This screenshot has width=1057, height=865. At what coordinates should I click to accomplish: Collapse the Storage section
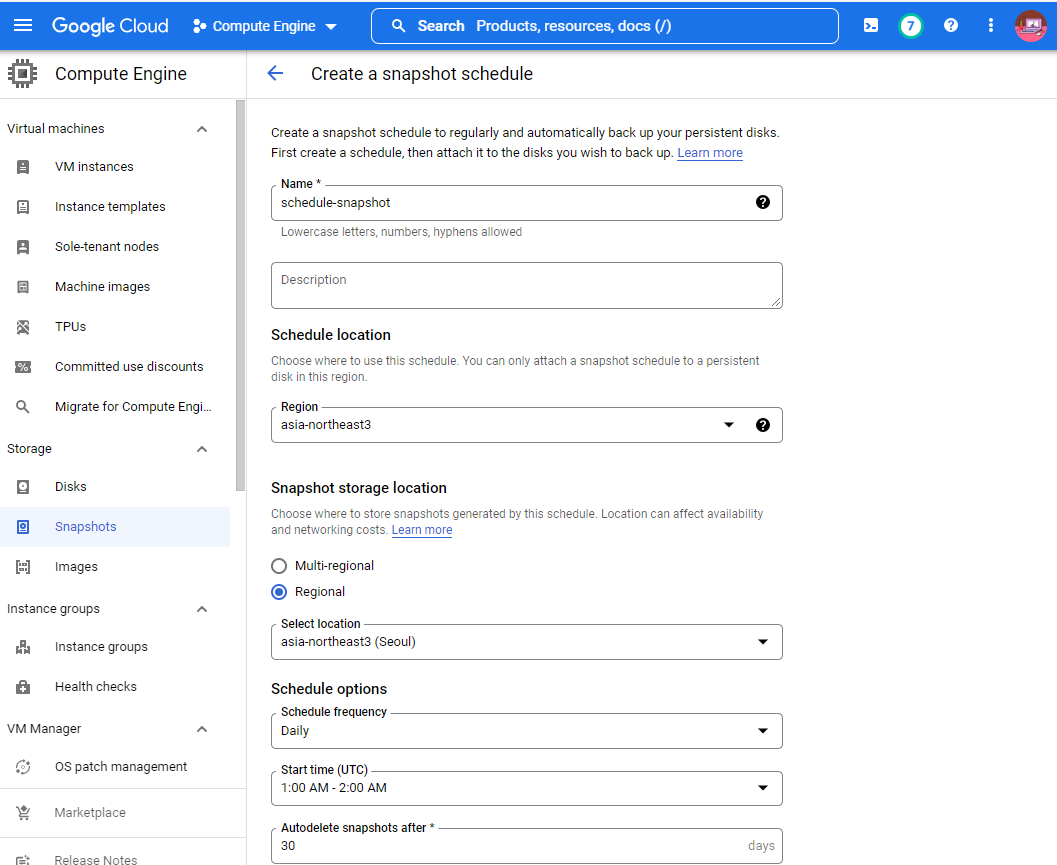(x=202, y=449)
